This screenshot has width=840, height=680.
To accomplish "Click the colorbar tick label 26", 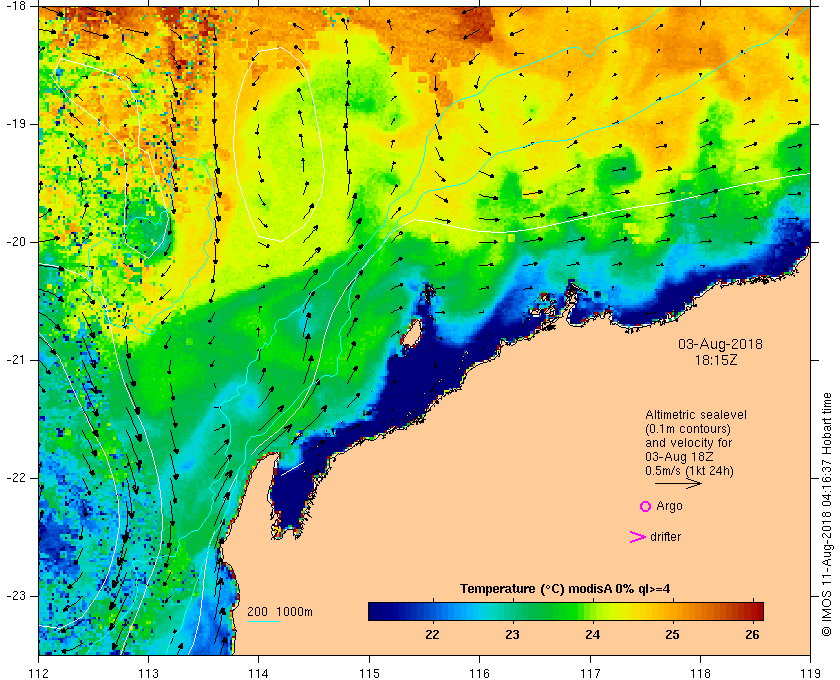I will pyautogui.click(x=753, y=635).
